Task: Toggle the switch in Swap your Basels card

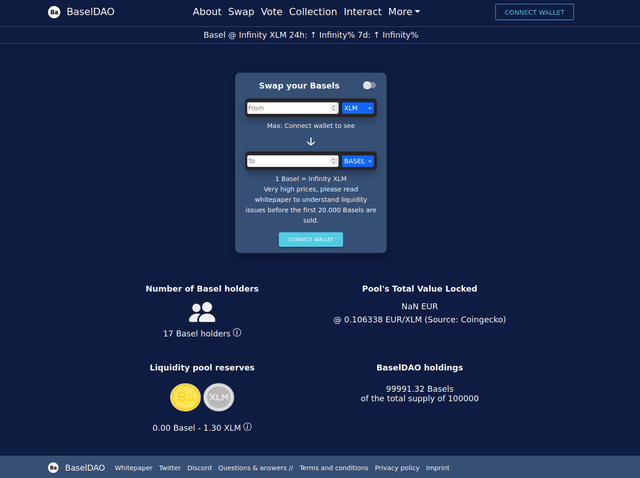Action: [369, 85]
